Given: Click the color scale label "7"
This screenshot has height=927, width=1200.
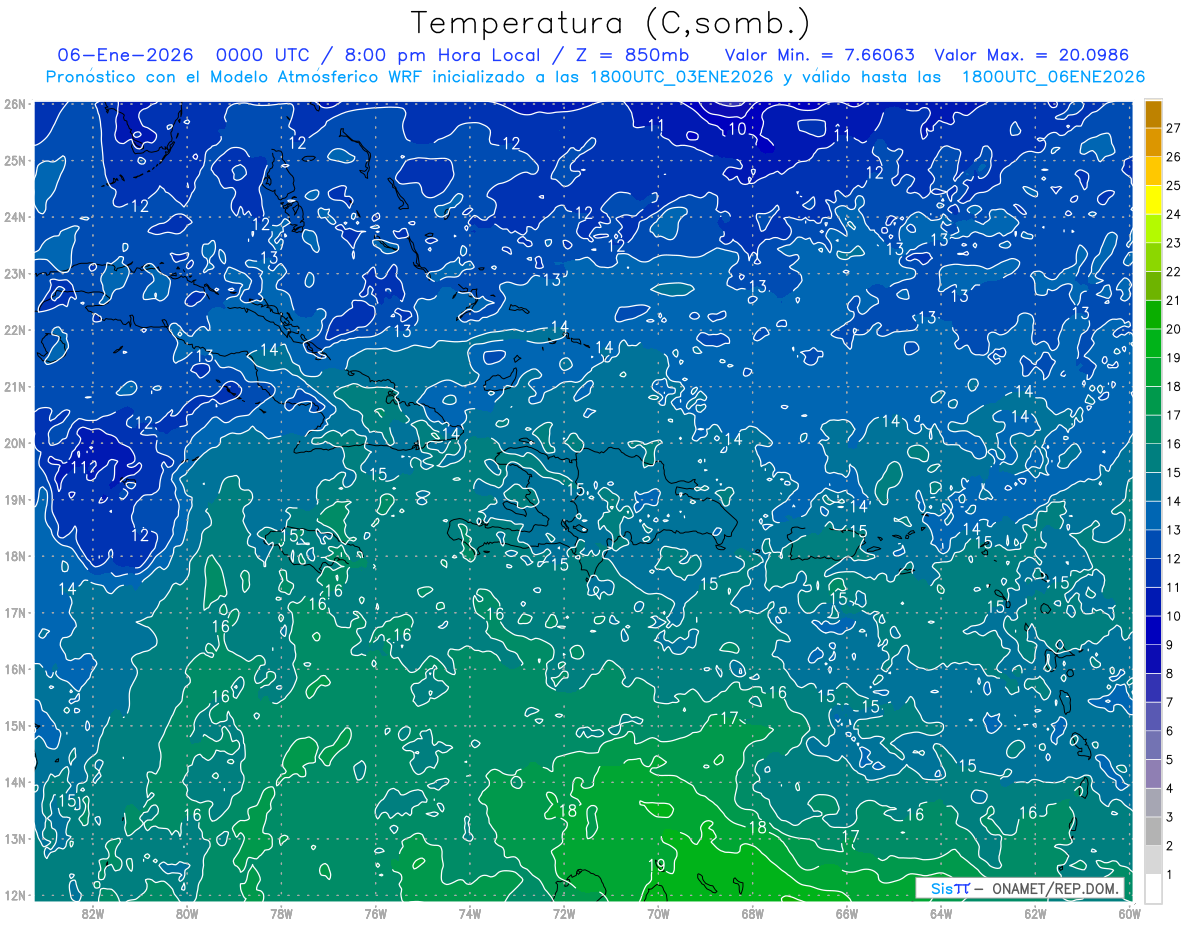Looking at the screenshot, I should (1170, 702).
